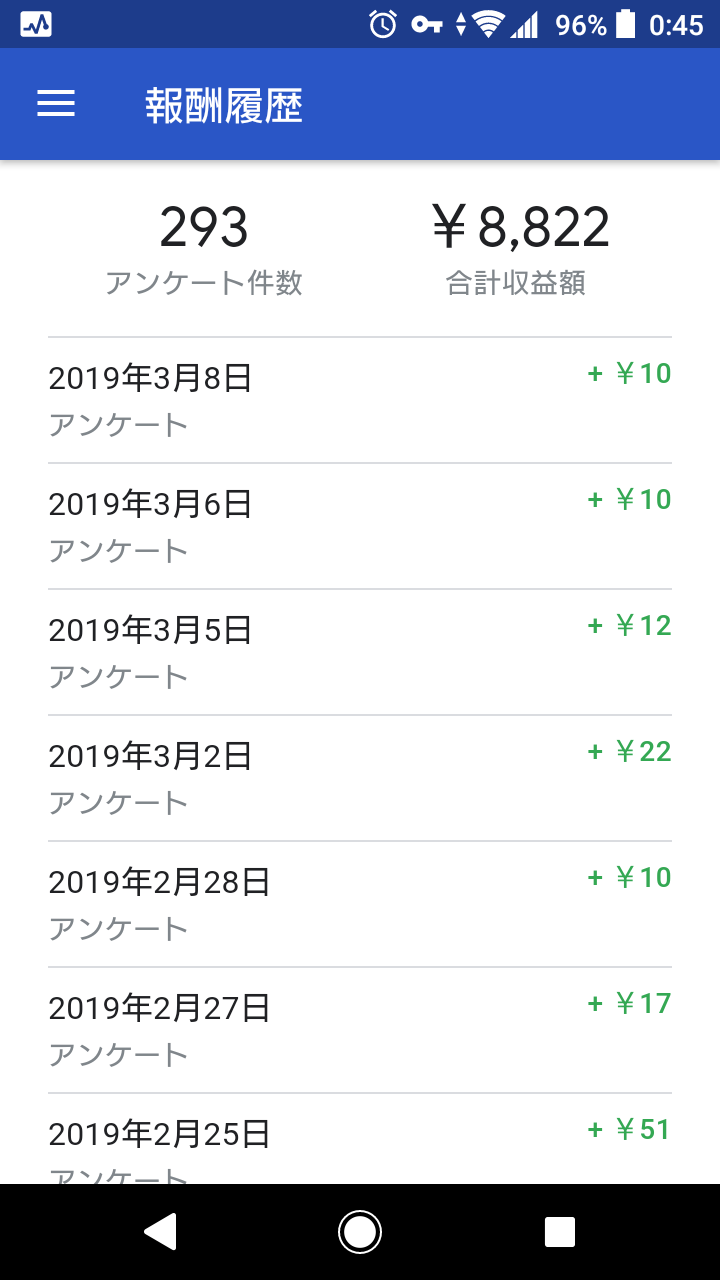Screen dimensions: 720x1280
Task: Open the 2019年3月2日 reward row
Action: 360,778
